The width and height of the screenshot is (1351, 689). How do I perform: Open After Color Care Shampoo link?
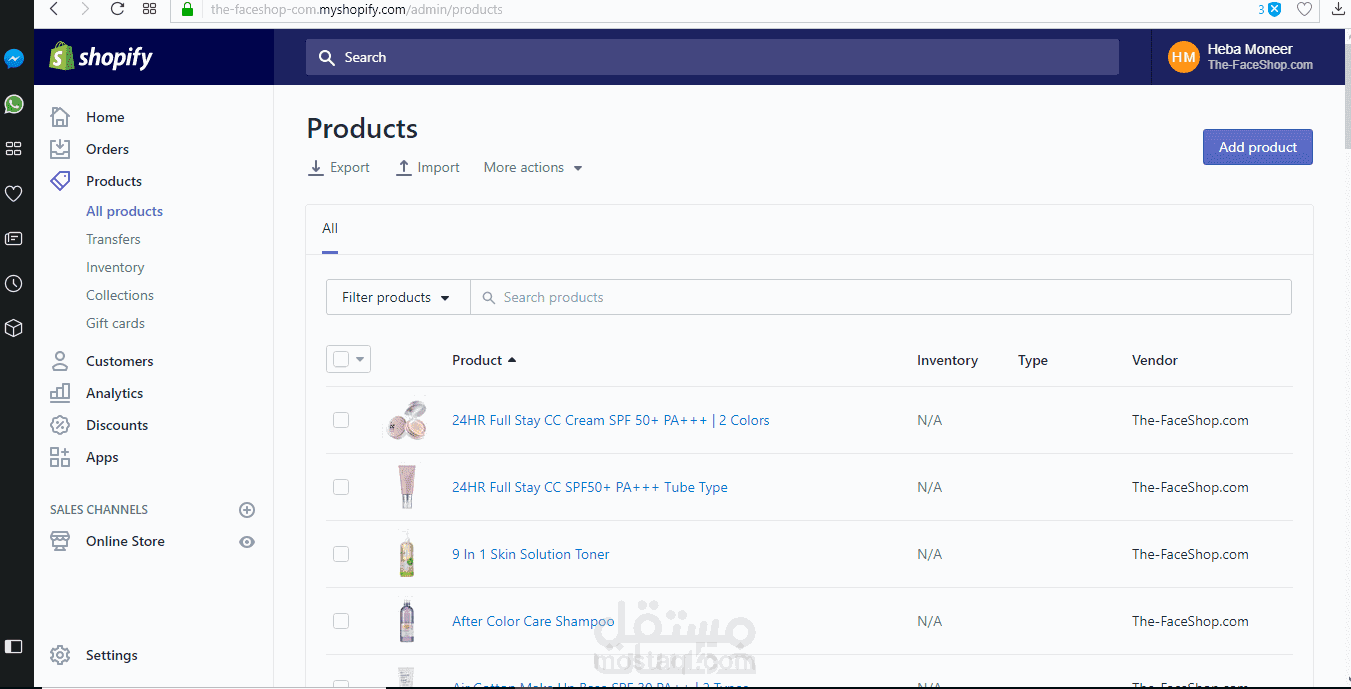point(533,621)
